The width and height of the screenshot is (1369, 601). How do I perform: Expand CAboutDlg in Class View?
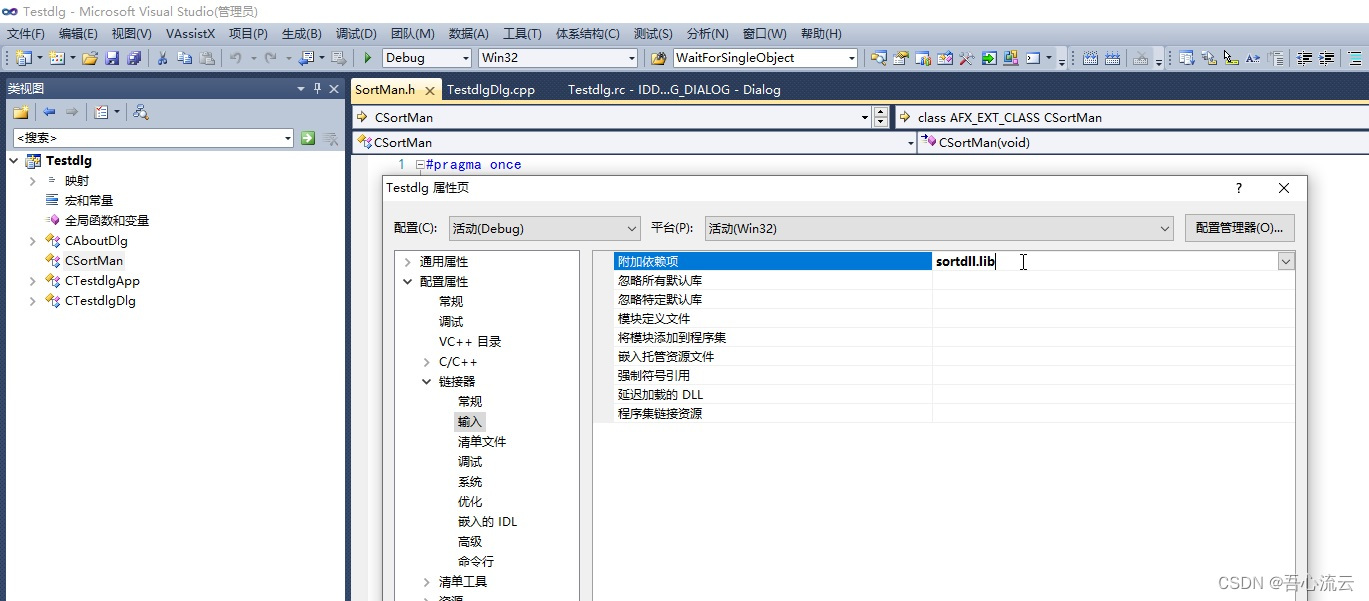(32, 241)
